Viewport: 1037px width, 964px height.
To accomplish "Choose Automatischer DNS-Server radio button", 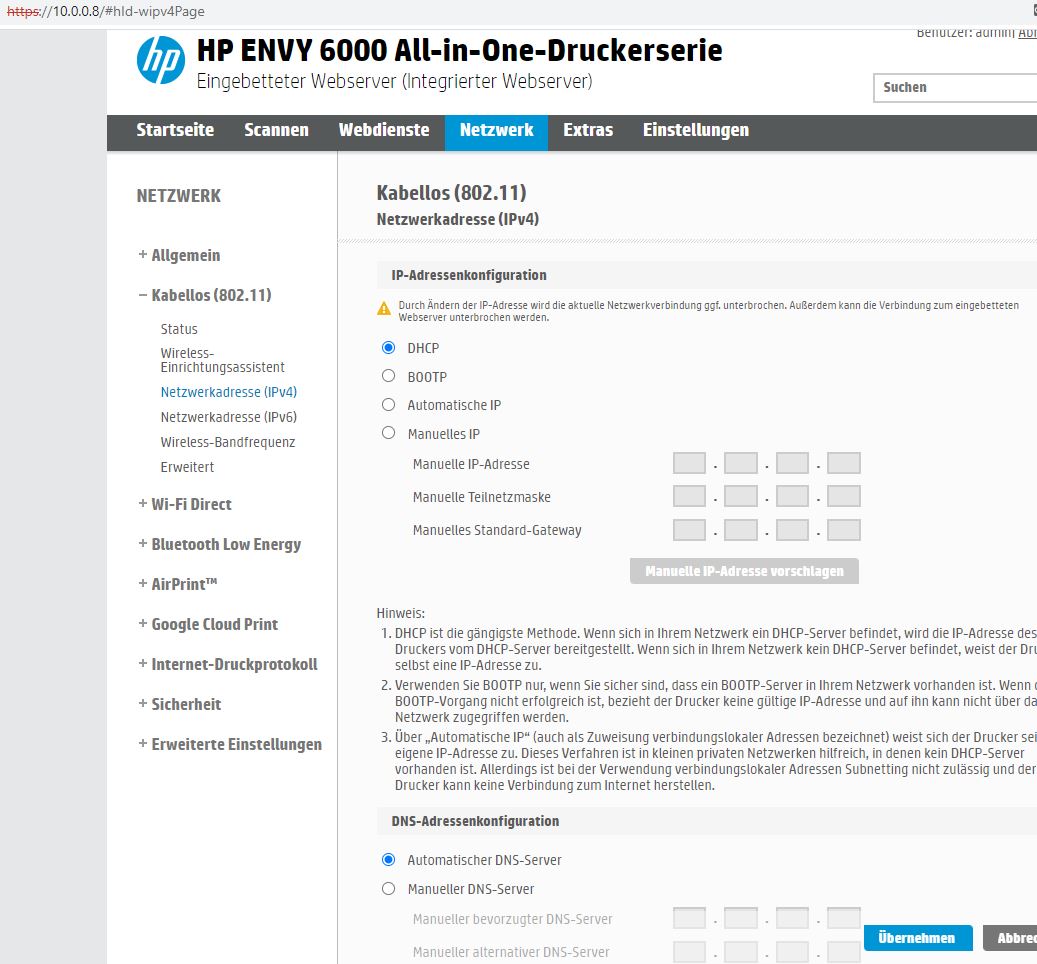I will [x=388, y=860].
